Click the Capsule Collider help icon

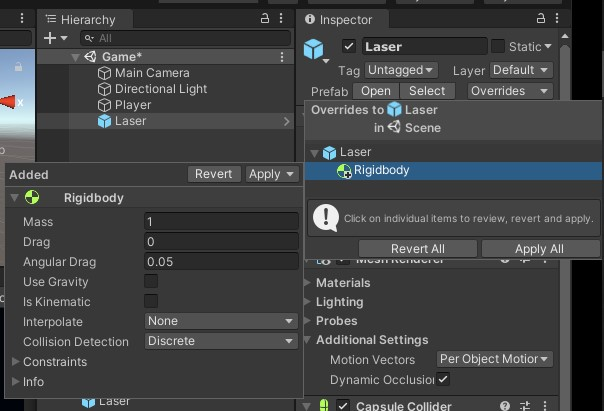505,406
